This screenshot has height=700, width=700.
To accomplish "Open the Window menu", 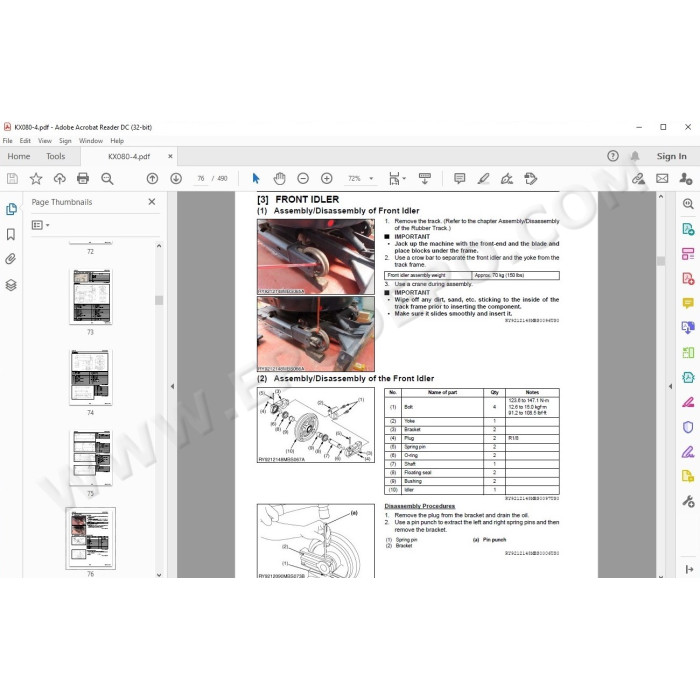I will [x=91, y=141].
